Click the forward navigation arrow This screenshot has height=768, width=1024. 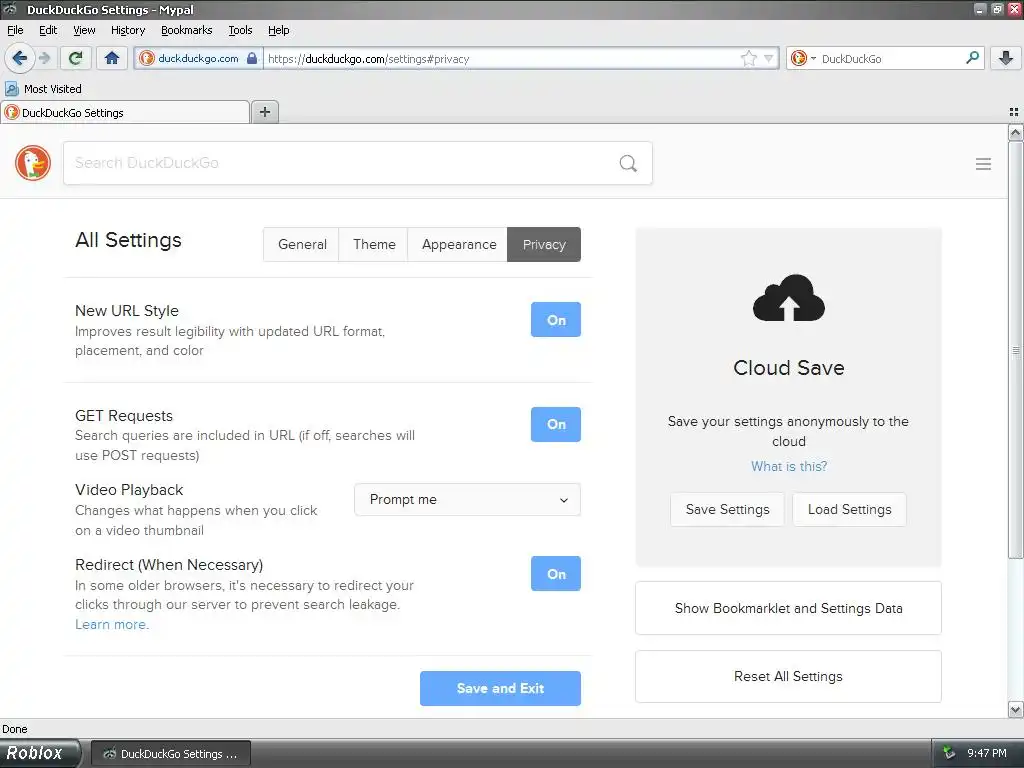44,58
